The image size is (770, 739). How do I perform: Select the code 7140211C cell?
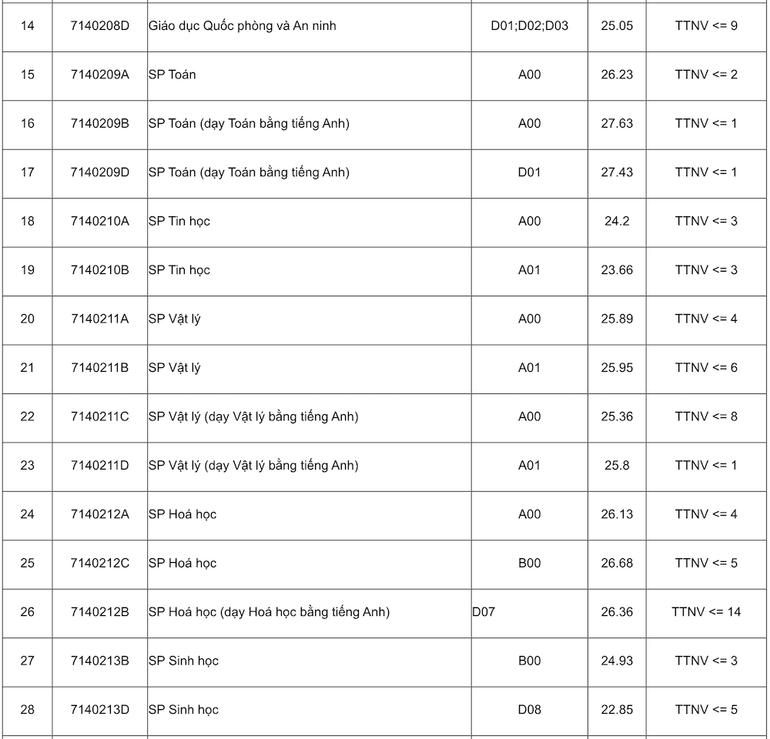100,417
